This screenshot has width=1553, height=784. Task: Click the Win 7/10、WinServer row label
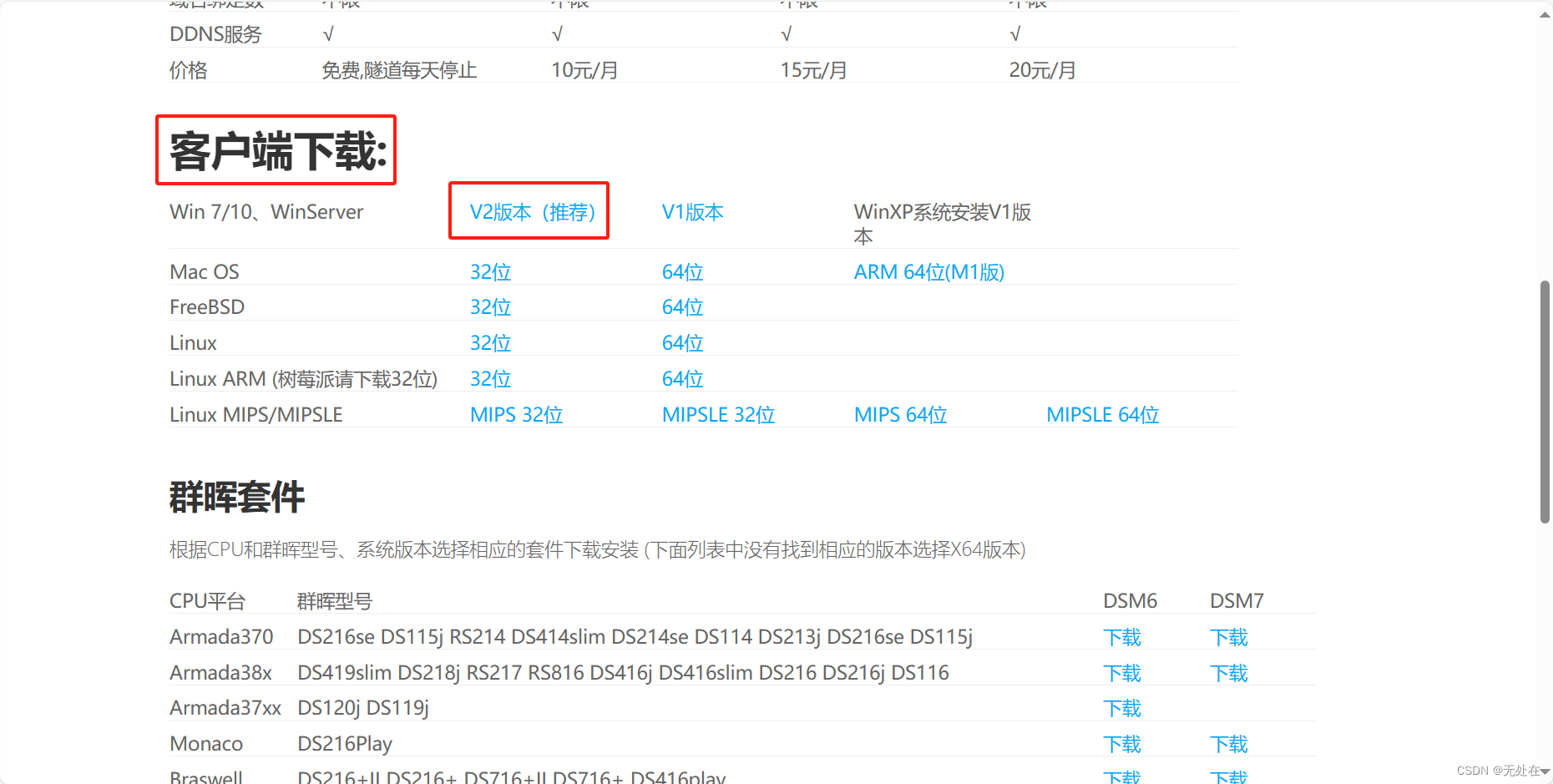(x=266, y=212)
